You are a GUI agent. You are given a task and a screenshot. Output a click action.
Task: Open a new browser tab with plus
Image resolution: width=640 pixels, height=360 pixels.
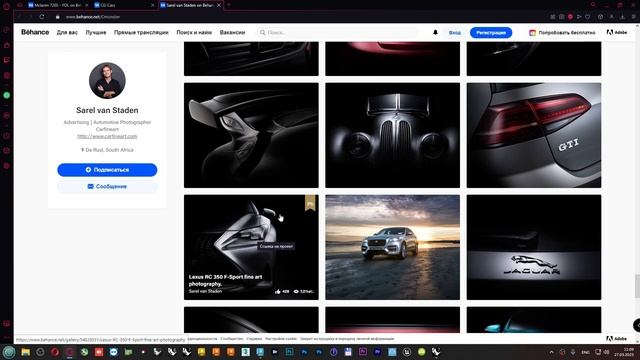click(x=229, y=5)
